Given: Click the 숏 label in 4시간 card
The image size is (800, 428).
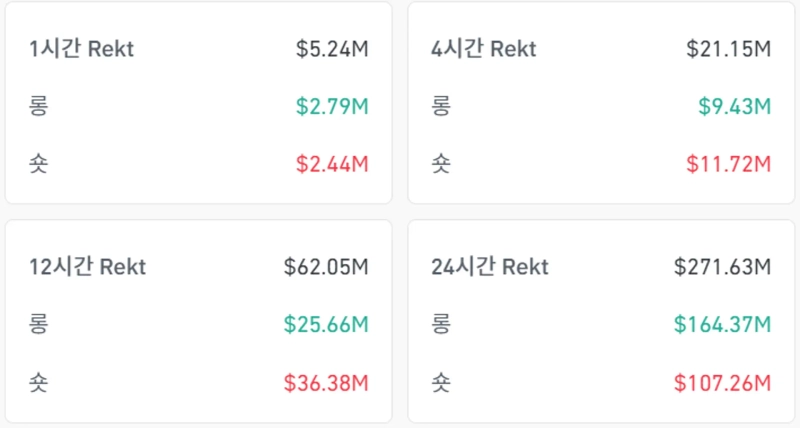Looking at the screenshot, I should point(440,163).
